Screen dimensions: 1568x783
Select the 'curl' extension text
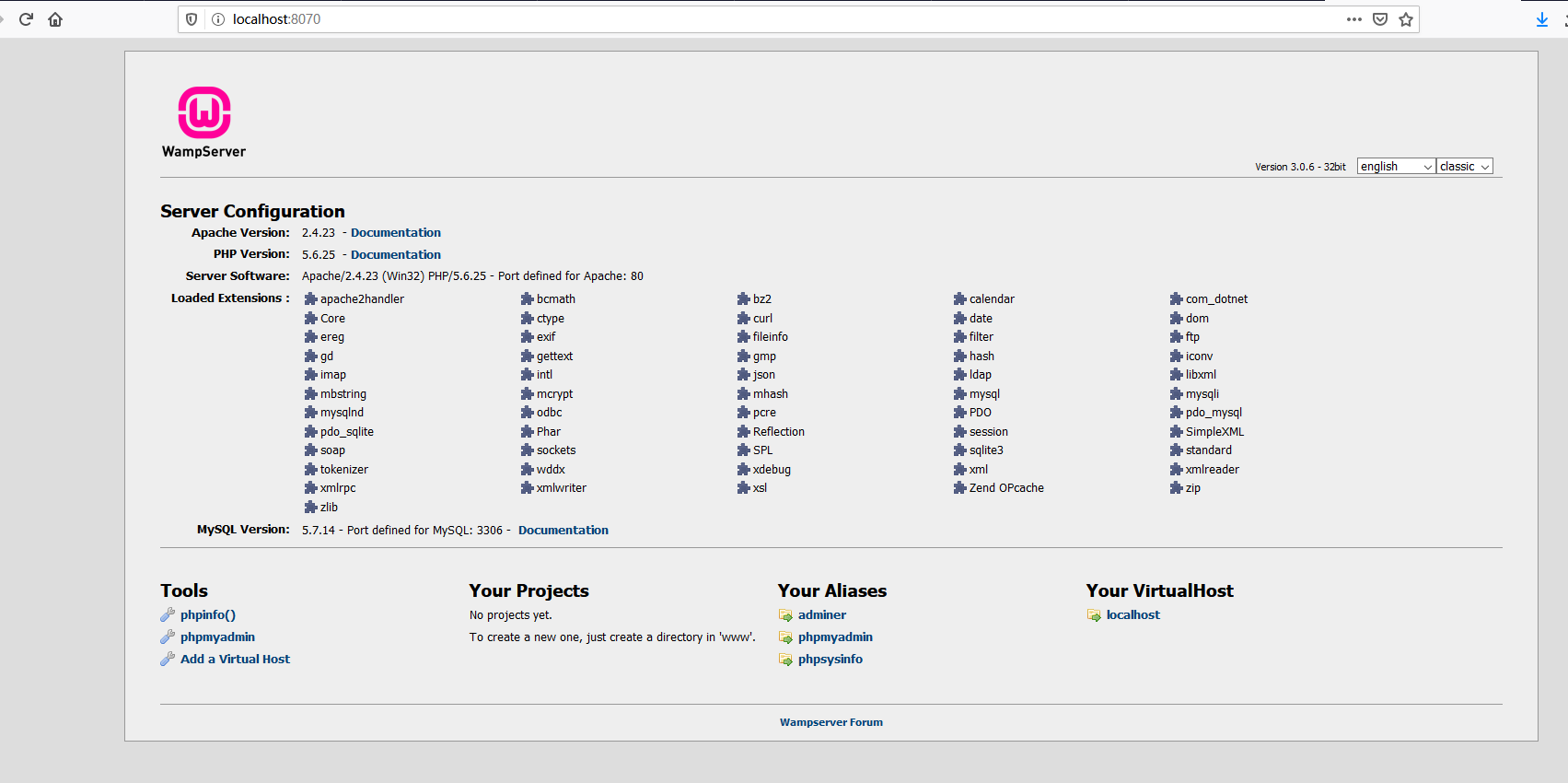pyautogui.click(x=762, y=319)
